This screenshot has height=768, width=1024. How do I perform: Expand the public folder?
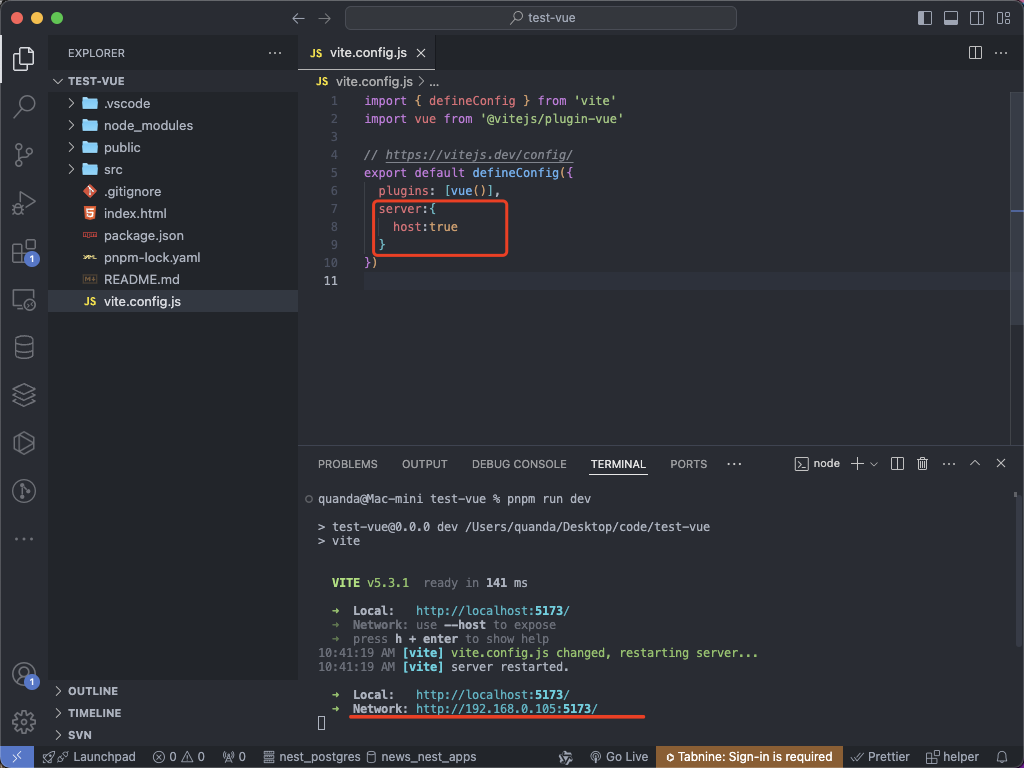[x=71, y=148]
